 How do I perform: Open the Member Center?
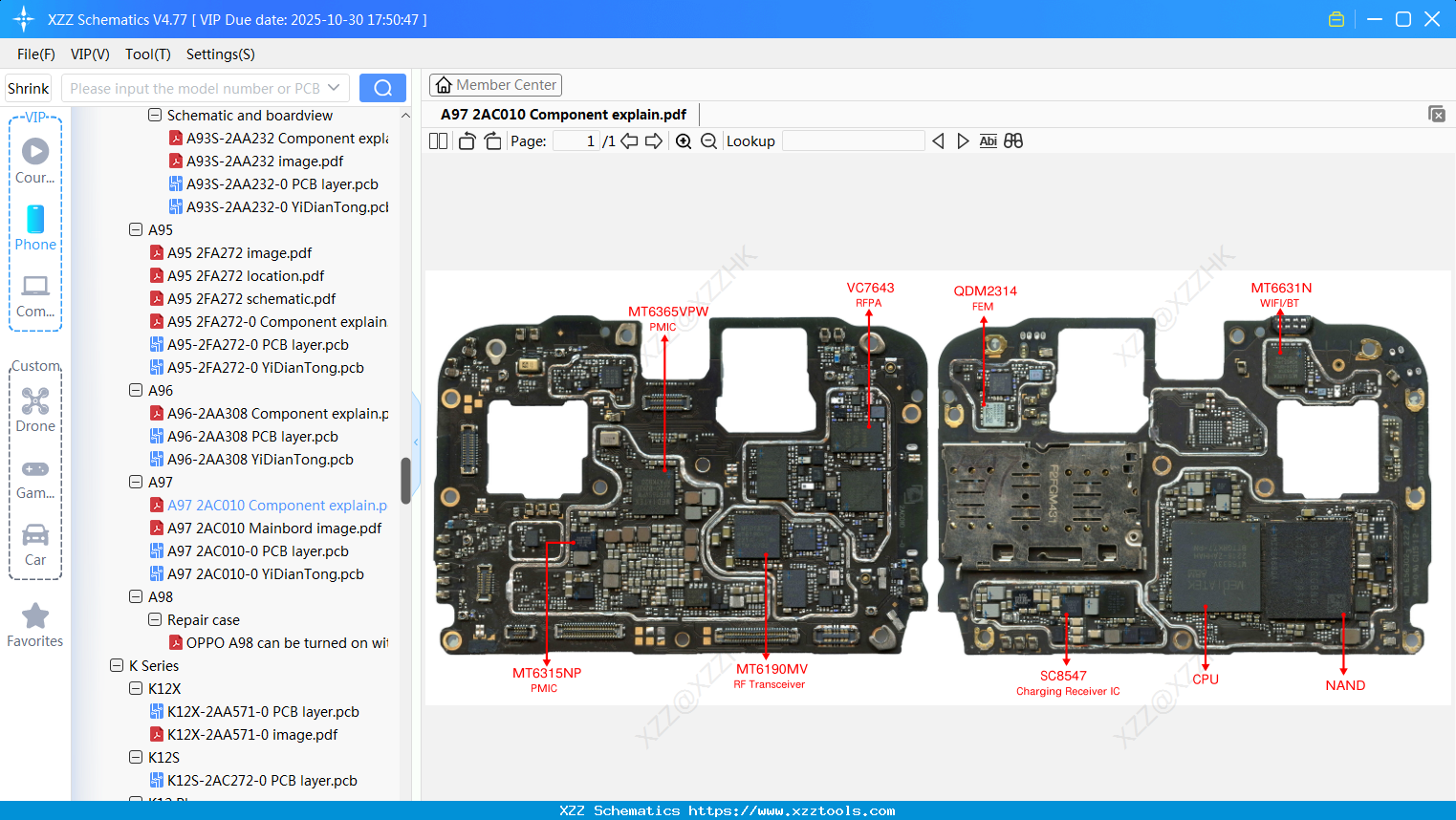pos(495,84)
